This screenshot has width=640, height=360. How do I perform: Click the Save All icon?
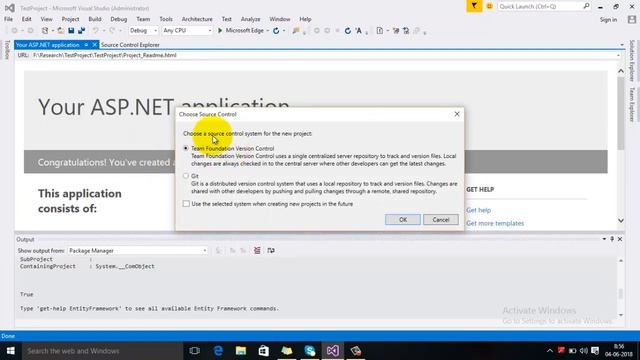[81, 31]
